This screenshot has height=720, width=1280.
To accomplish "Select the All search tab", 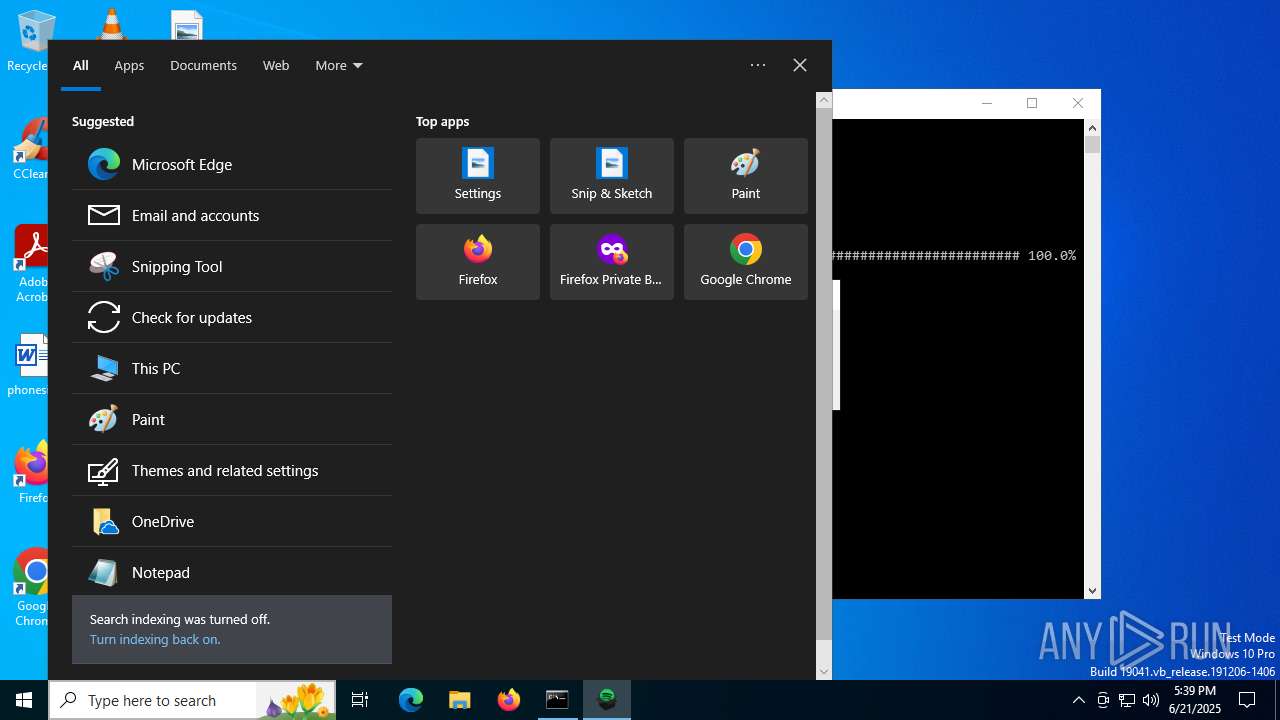I will point(81,65).
